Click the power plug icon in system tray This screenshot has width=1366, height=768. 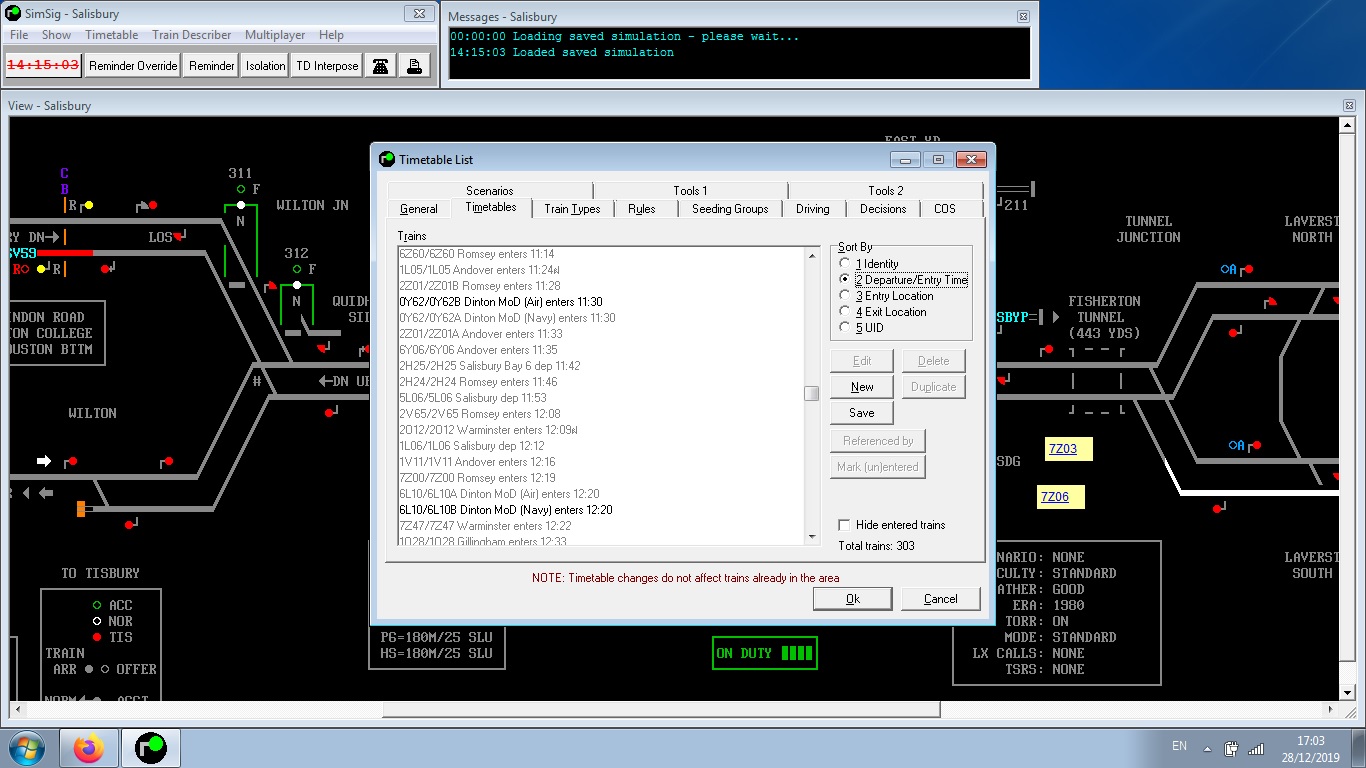coord(1231,748)
